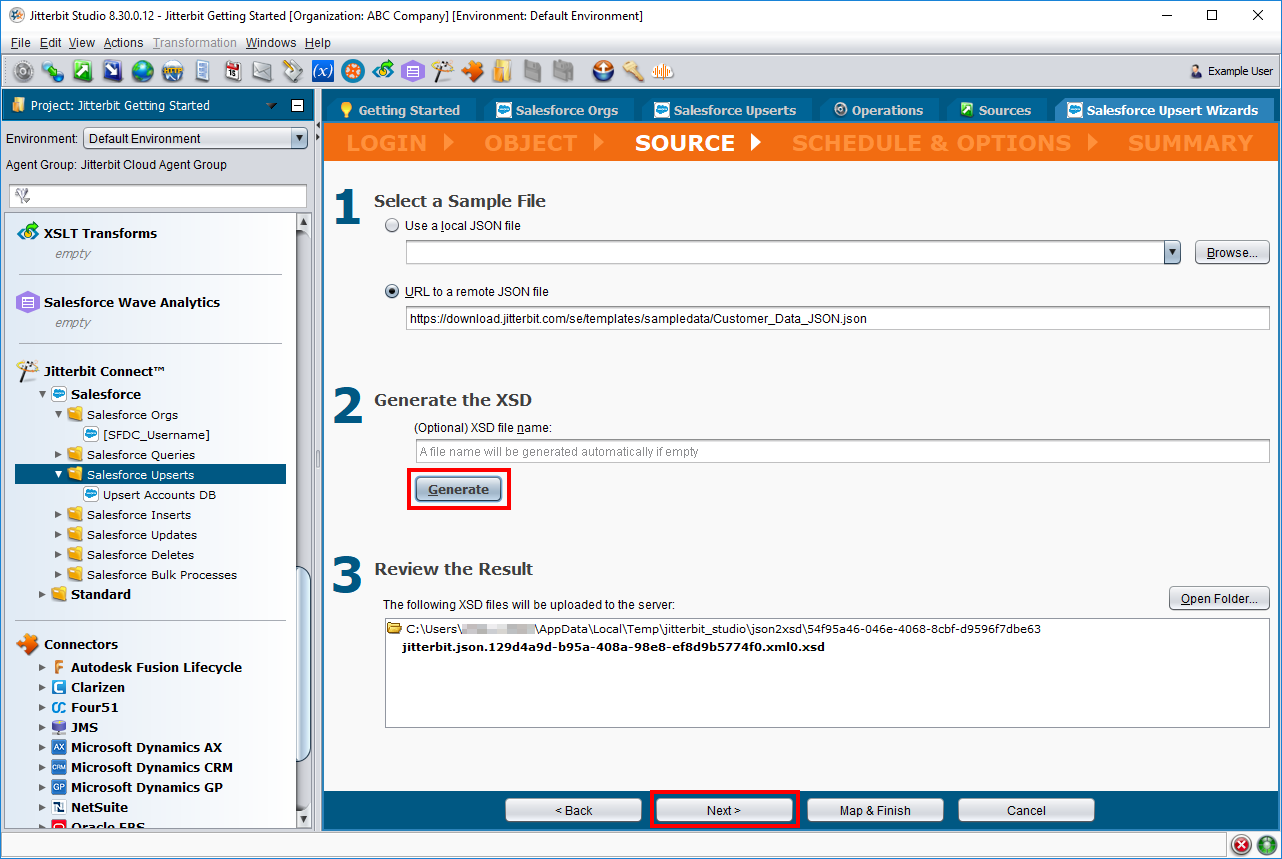Click the globe web service toolbar icon
Screen dimensions: 1282x859
142,71
